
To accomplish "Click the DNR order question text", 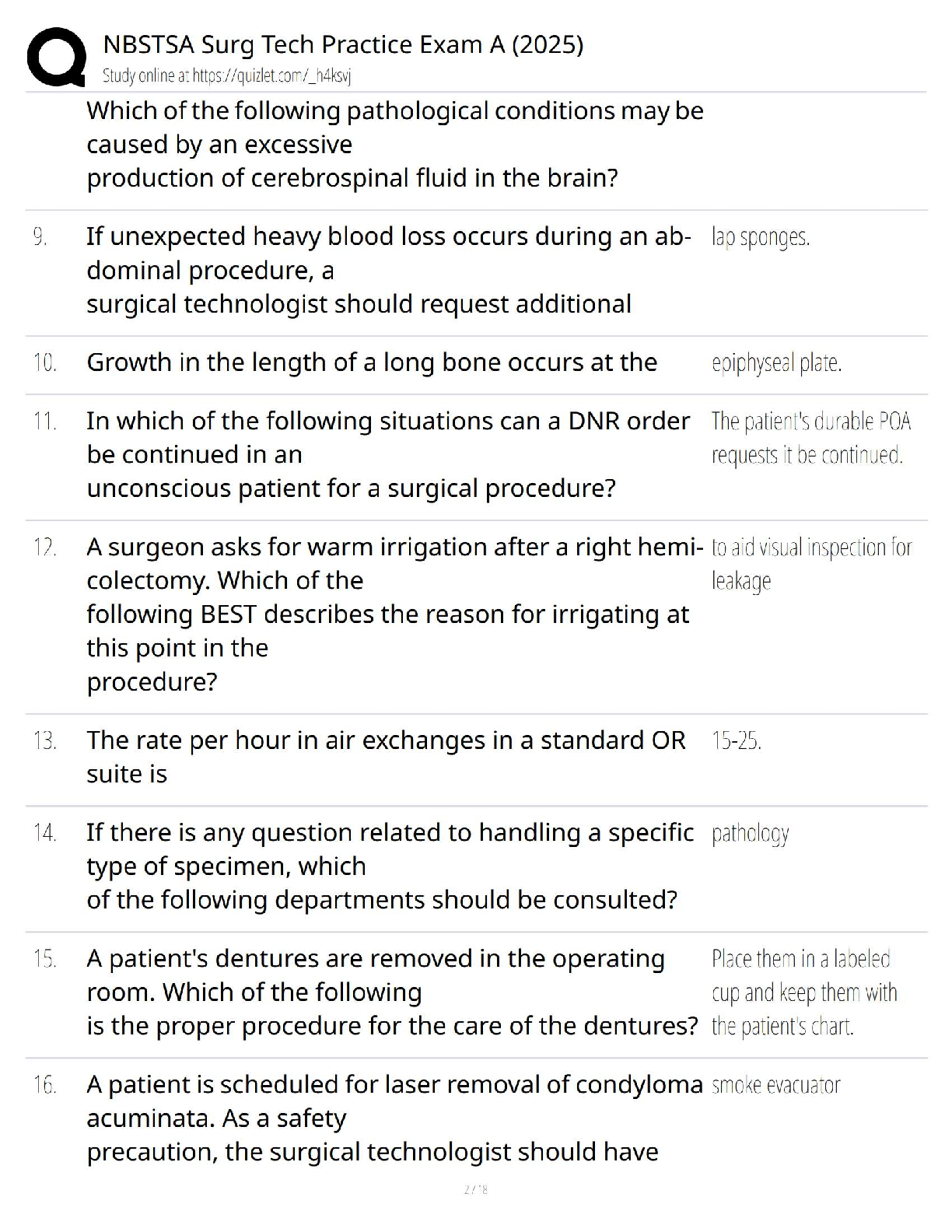I will pos(387,454).
